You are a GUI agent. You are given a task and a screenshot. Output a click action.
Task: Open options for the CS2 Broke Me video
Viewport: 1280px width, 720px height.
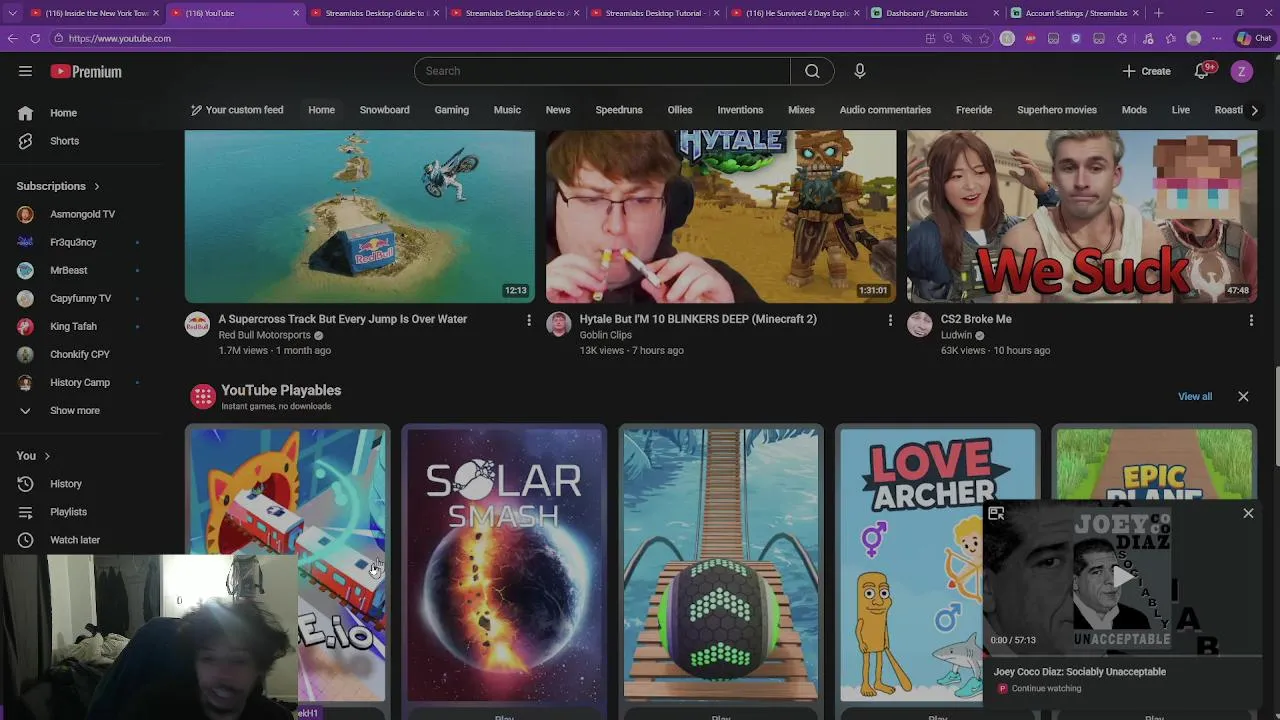pyautogui.click(x=1251, y=320)
